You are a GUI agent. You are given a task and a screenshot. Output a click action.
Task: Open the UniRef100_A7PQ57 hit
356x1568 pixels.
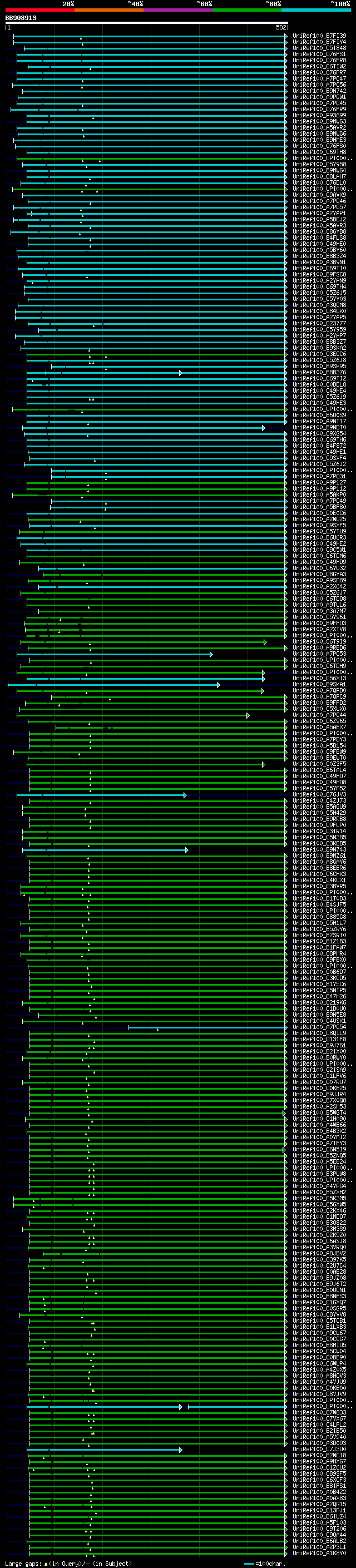[x=319, y=207]
